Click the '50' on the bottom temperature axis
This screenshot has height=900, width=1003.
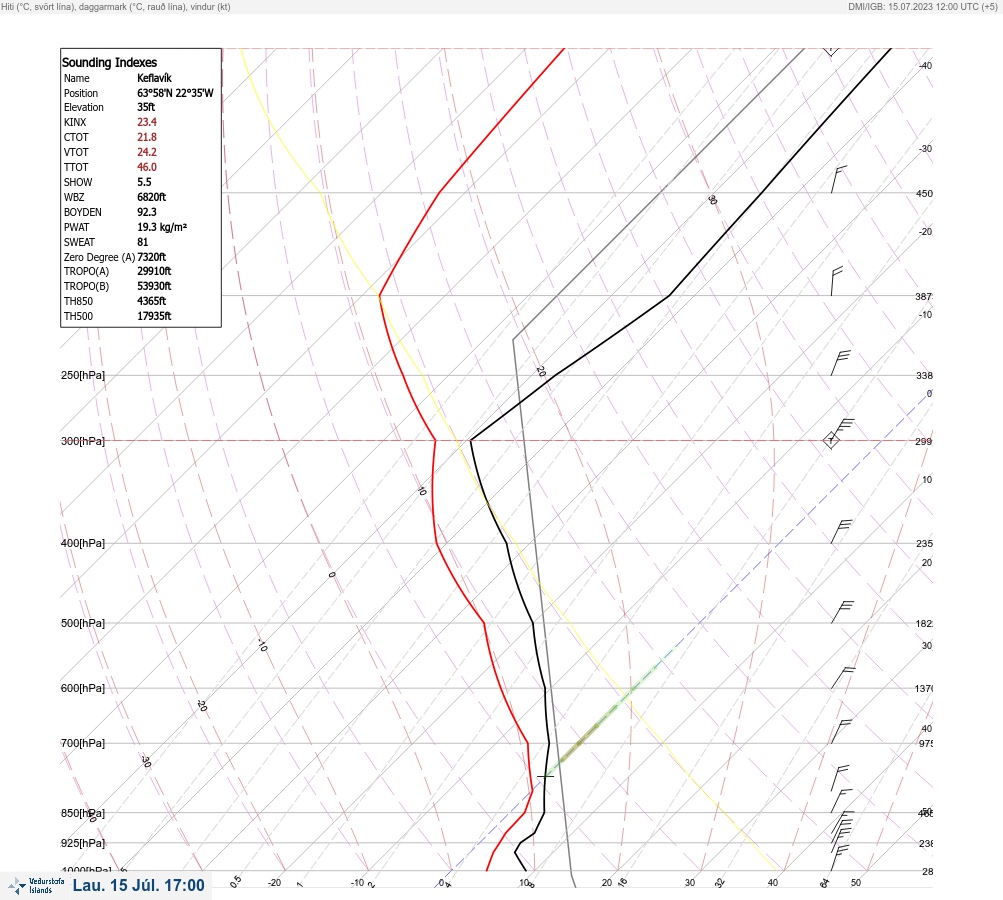[x=856, y=883]
